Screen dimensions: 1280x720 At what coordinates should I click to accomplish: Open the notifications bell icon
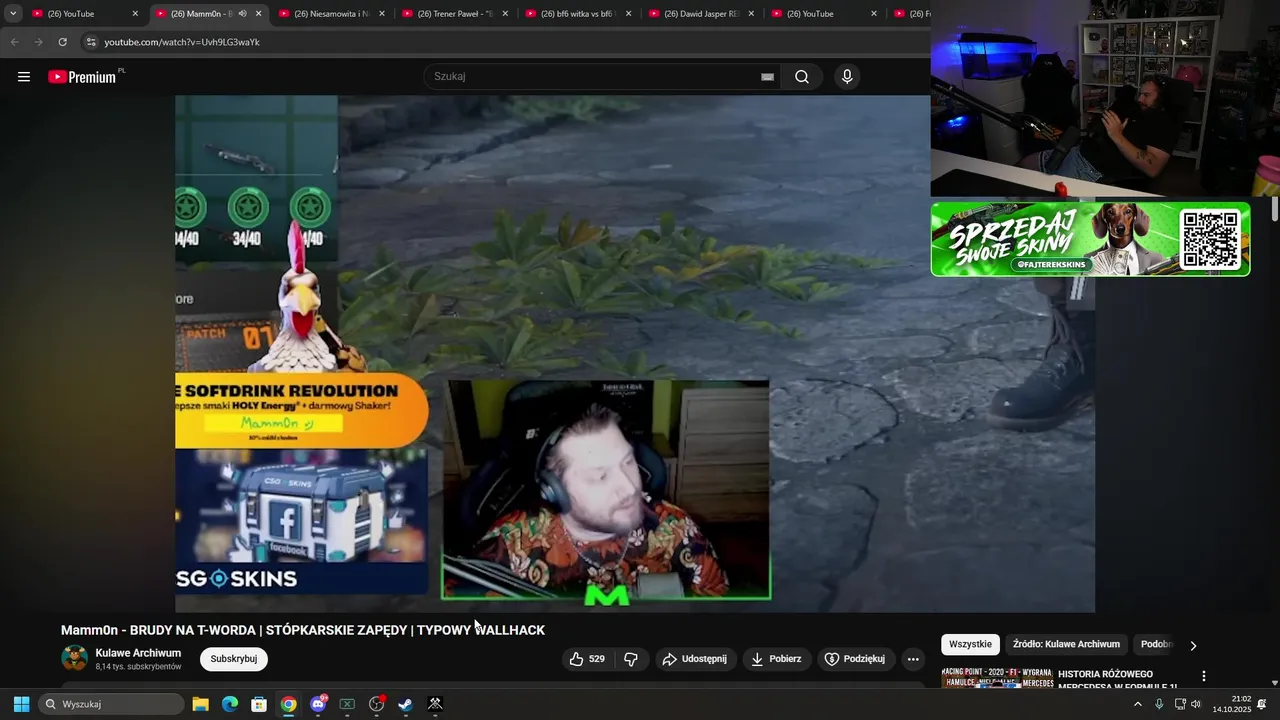1262,704
